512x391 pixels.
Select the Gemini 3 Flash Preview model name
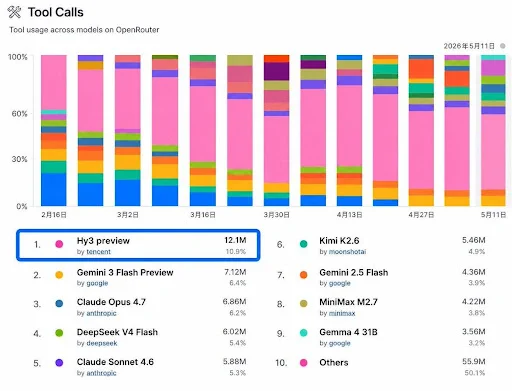point(125,273)
